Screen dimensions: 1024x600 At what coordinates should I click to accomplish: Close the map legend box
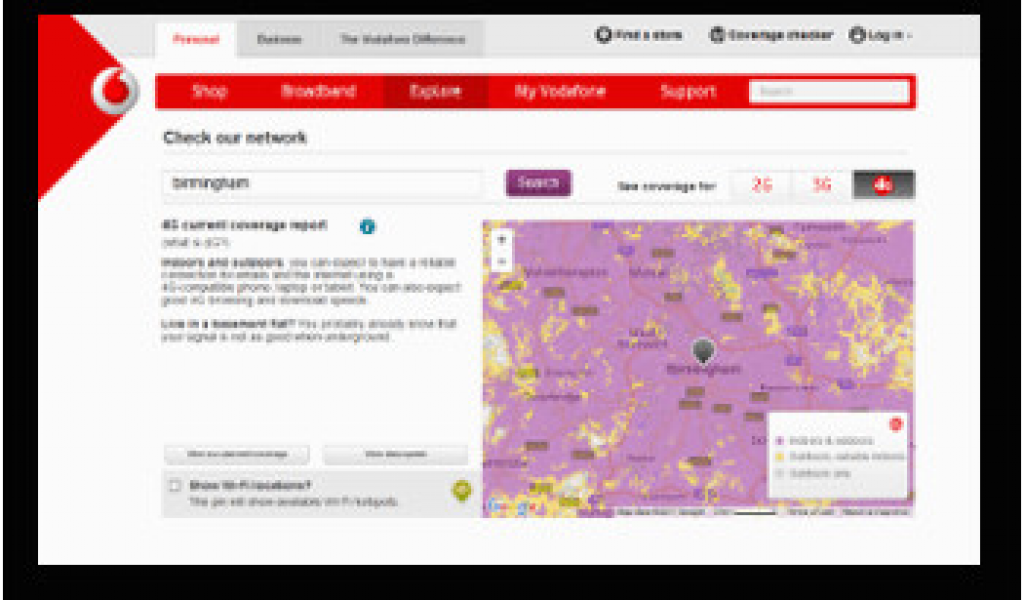[895, 424]
